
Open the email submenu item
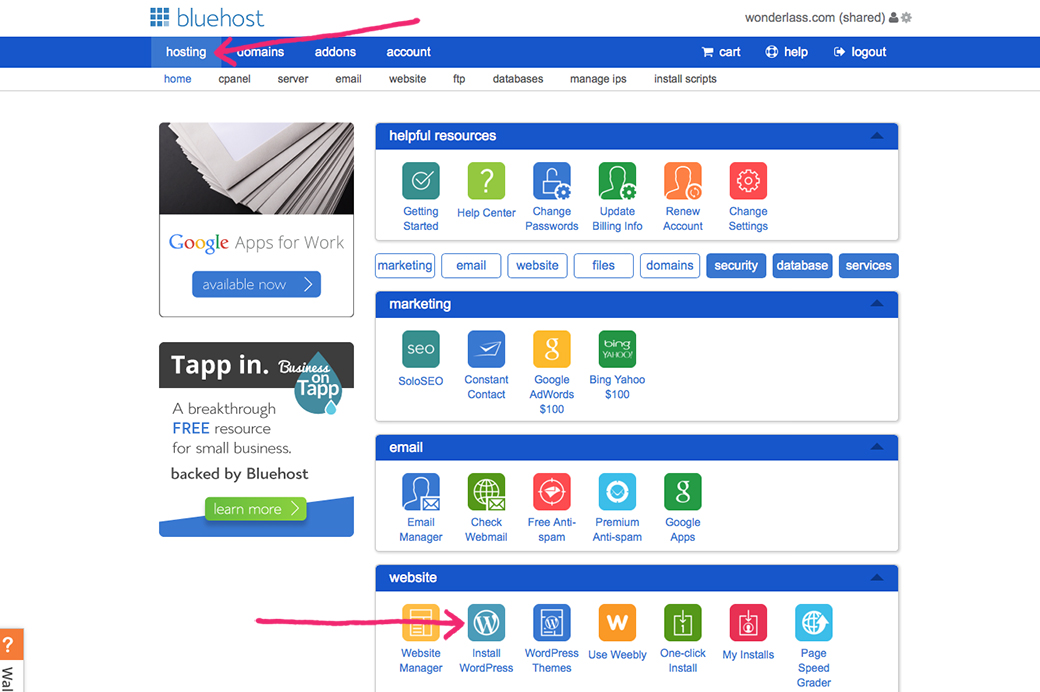click(x=348, y=79)
